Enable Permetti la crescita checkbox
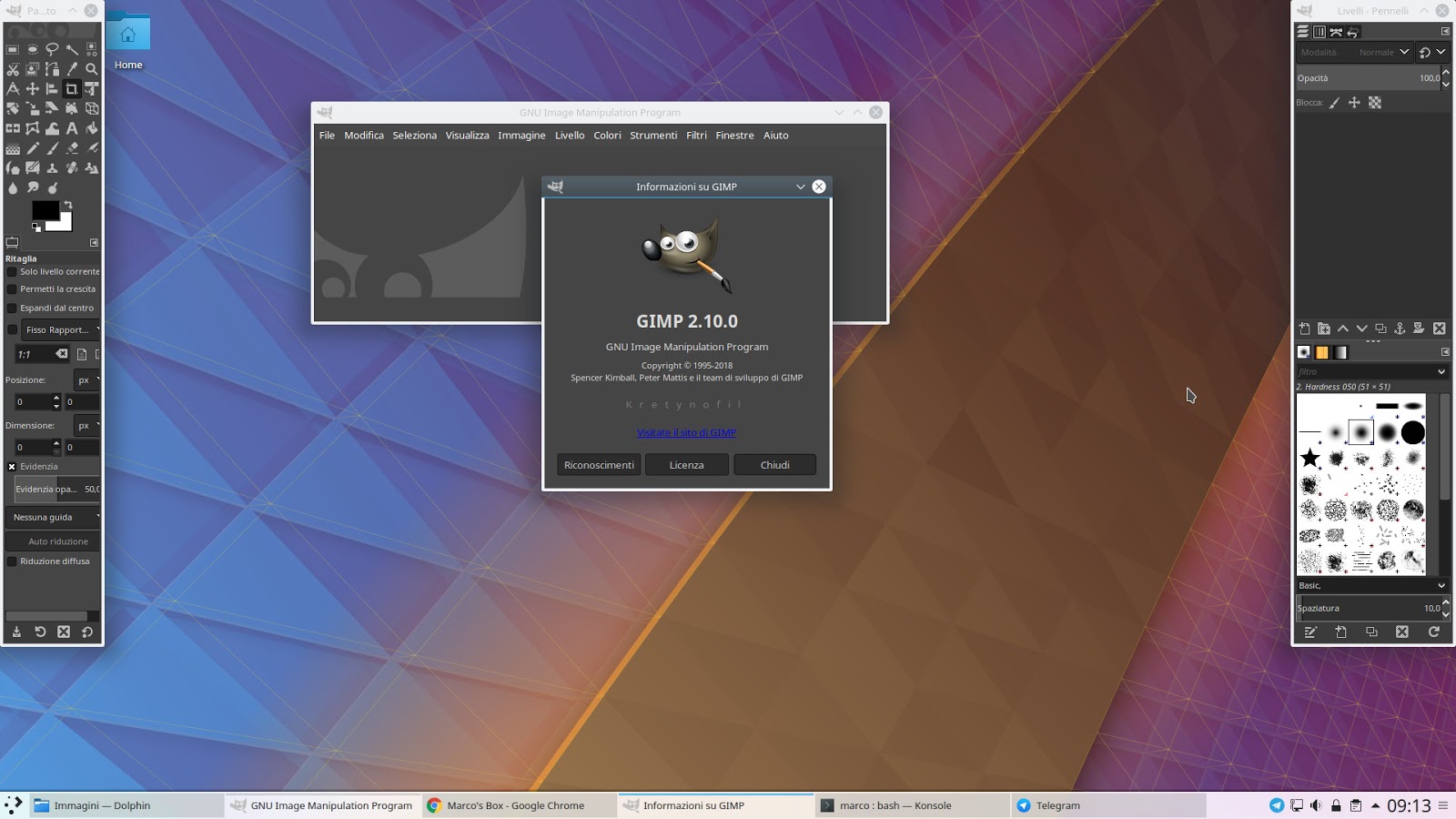The height and width of the screenshot is (819, 1456). (12, 289)
